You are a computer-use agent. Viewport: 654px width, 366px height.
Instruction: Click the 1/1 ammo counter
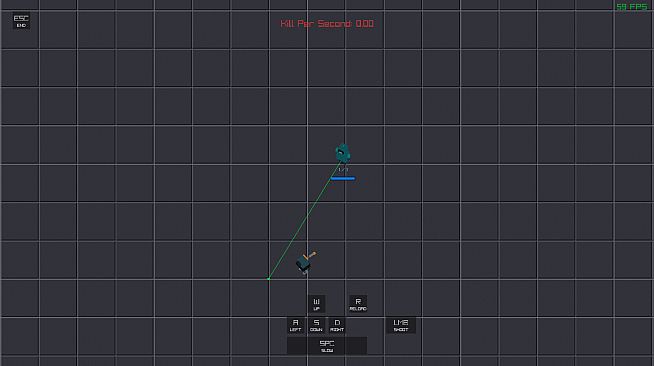[343, 170]
